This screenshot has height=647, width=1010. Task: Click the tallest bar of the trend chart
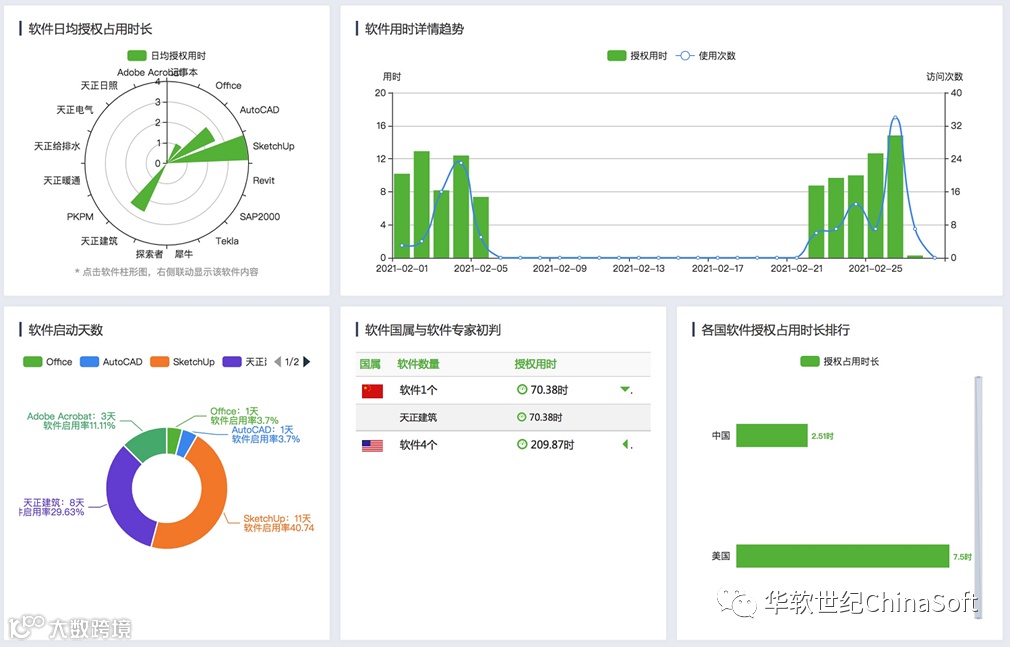tap(895, 197)
